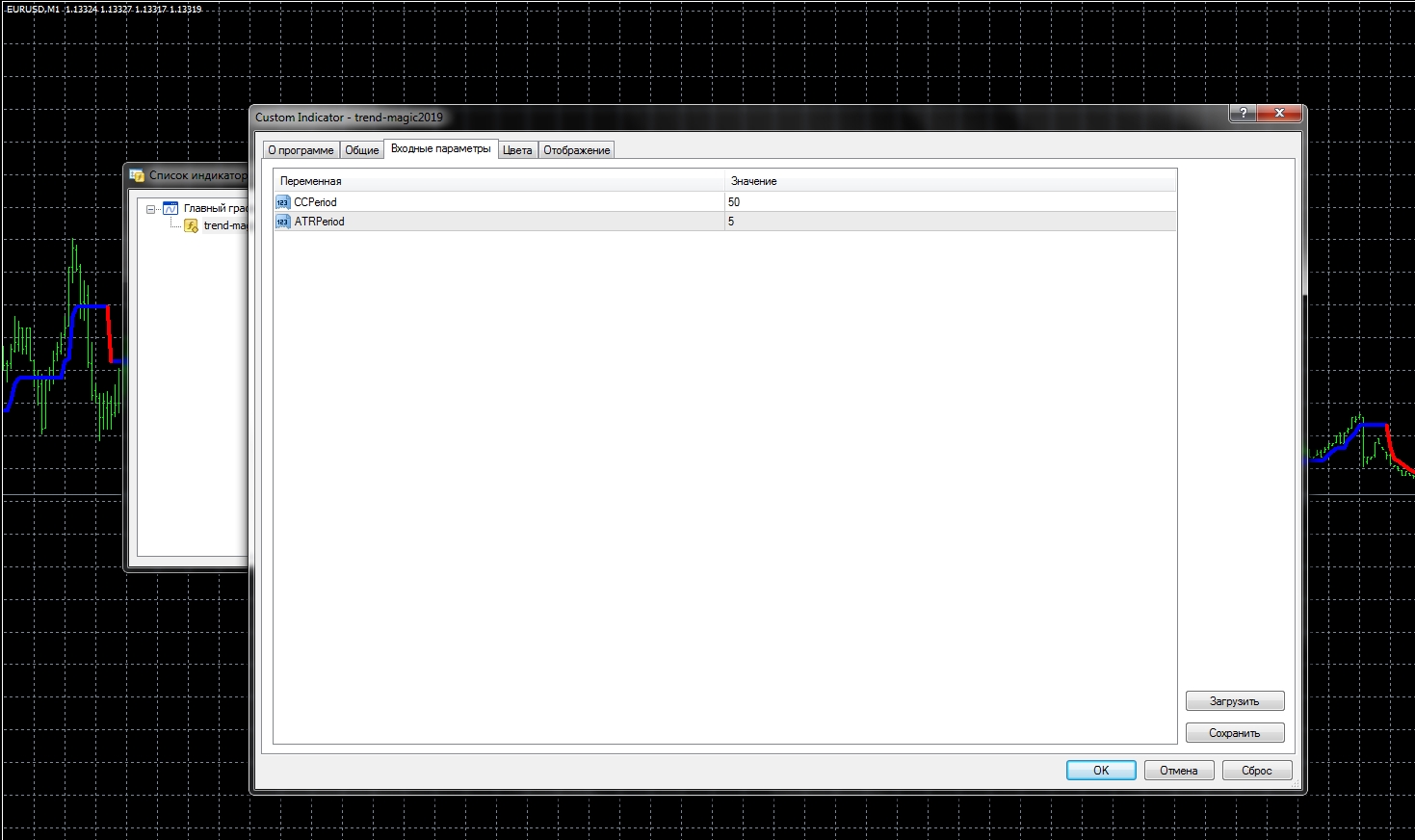1415x840 pixels.
Task: Click the Список индикаторов window icon
Action: click(137, 175)
